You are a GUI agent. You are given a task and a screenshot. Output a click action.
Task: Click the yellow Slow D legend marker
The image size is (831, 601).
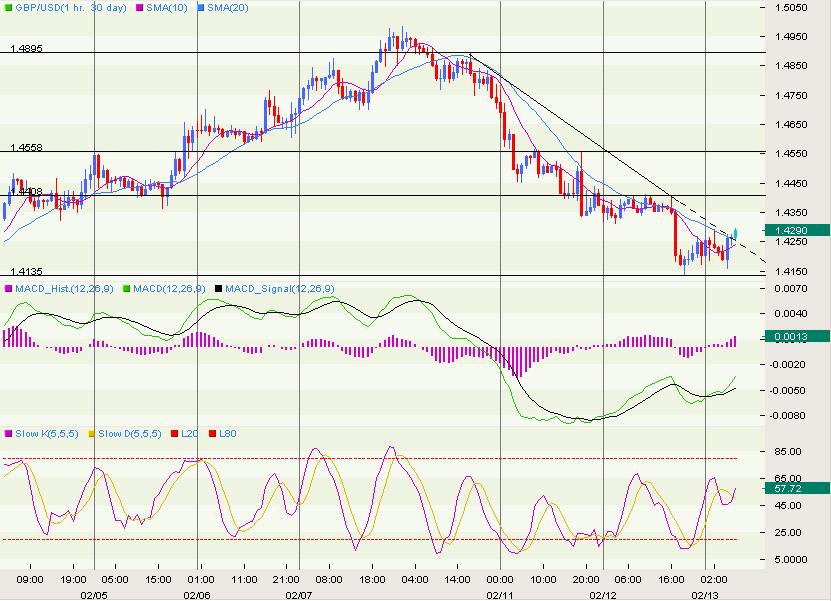tap(91, 434)
